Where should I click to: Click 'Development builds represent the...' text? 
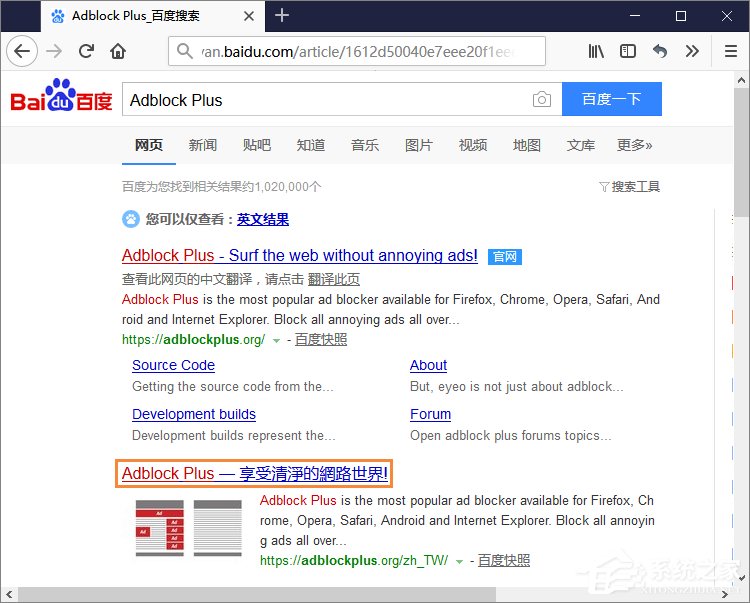click(234, 436)
